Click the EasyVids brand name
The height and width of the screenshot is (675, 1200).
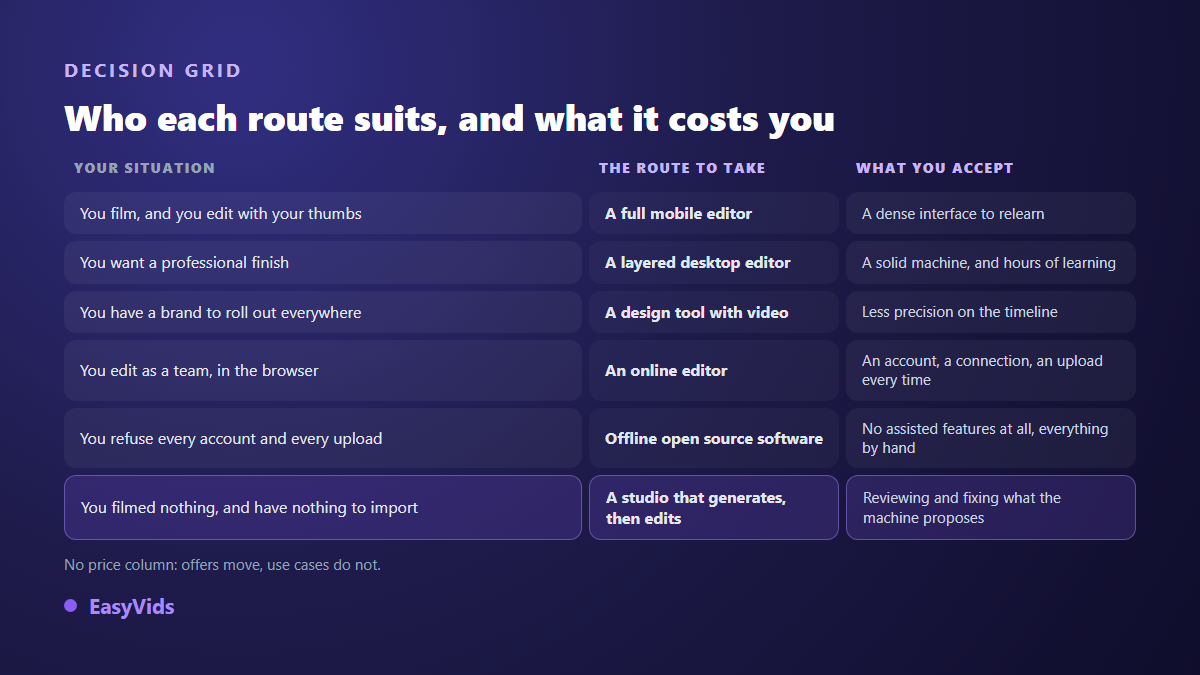point(131,606)
